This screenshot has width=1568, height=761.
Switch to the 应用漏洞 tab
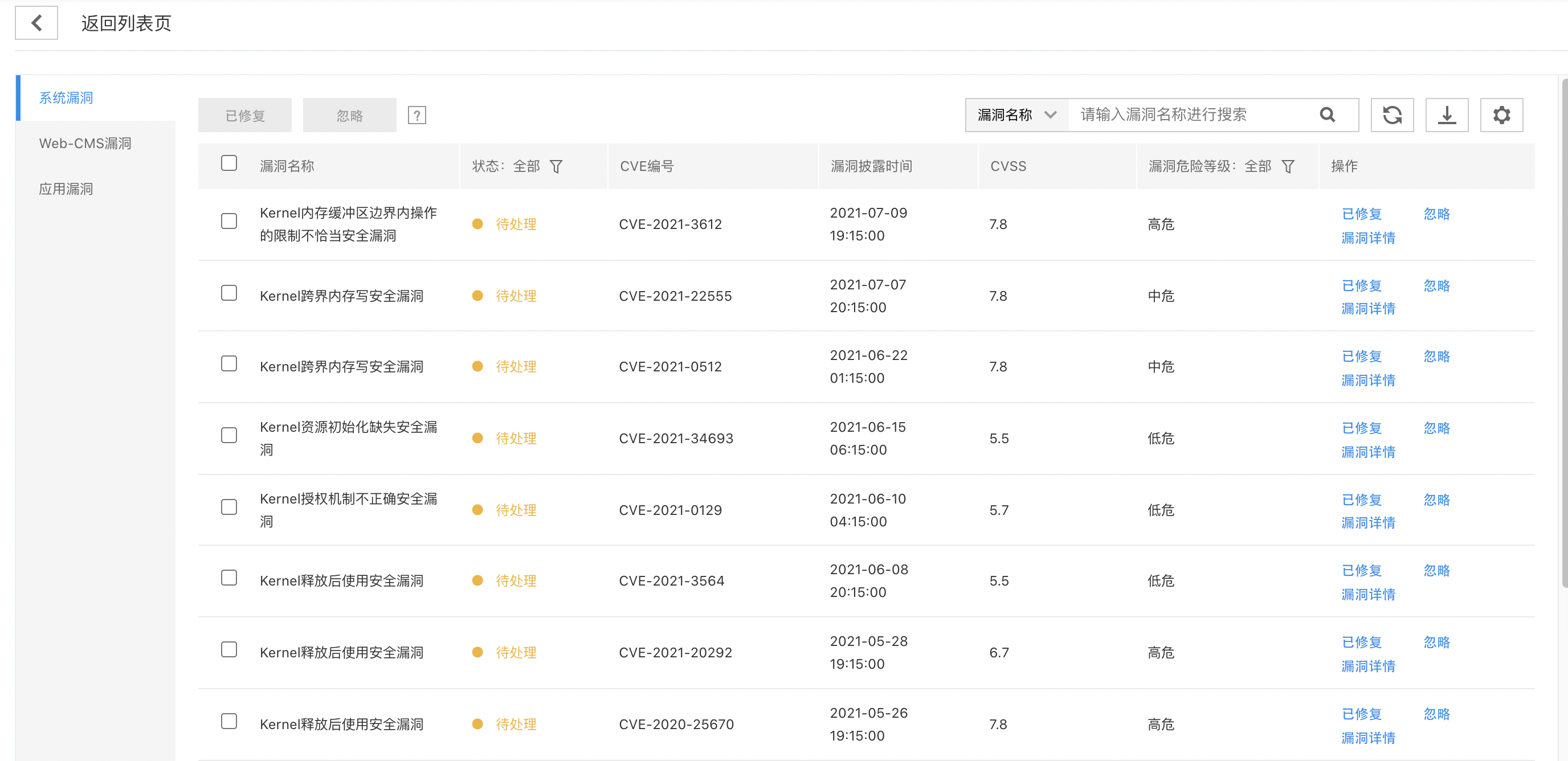tap(66, 189)
